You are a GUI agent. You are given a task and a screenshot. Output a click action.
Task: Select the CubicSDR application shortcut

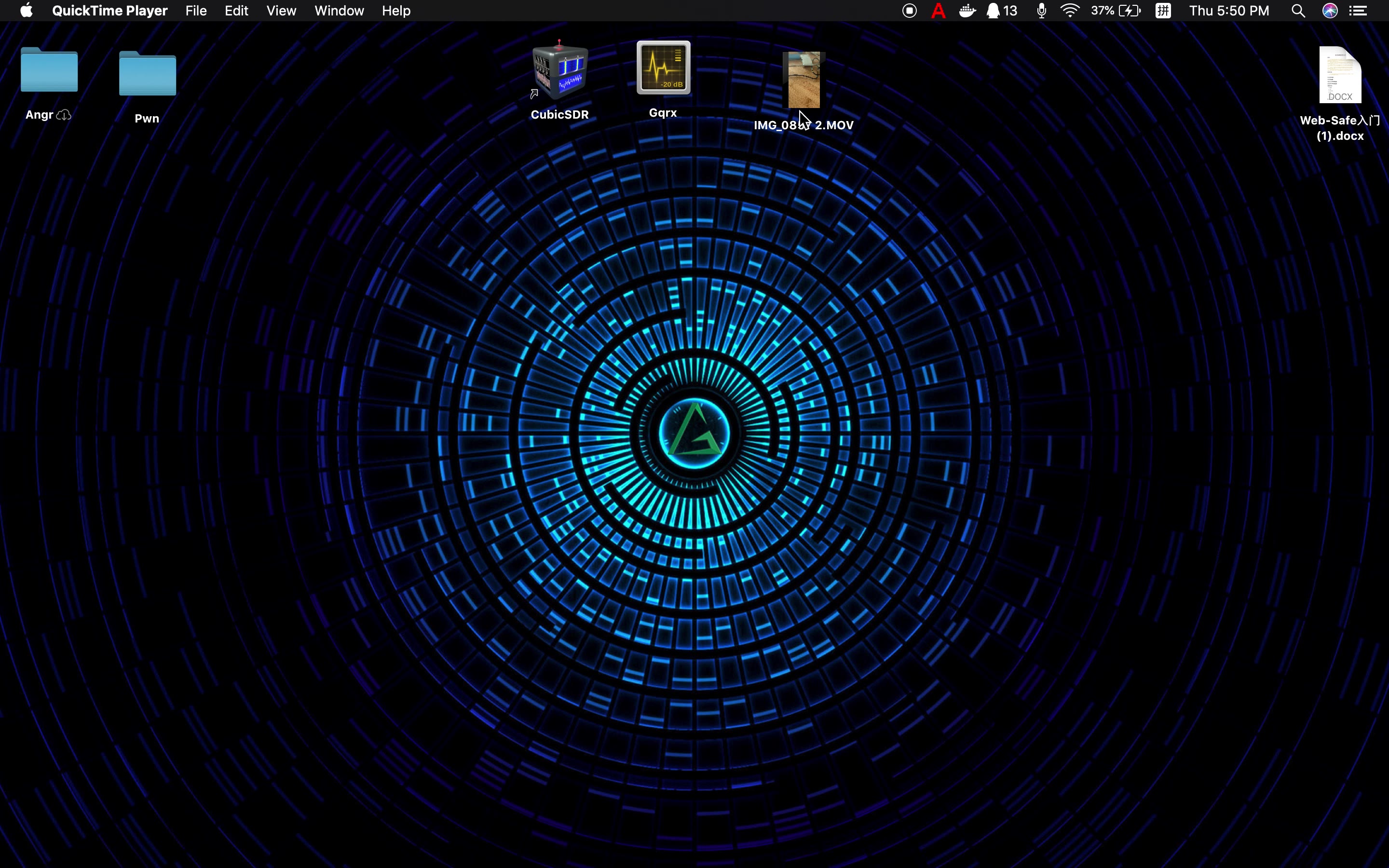coord(559,70)
